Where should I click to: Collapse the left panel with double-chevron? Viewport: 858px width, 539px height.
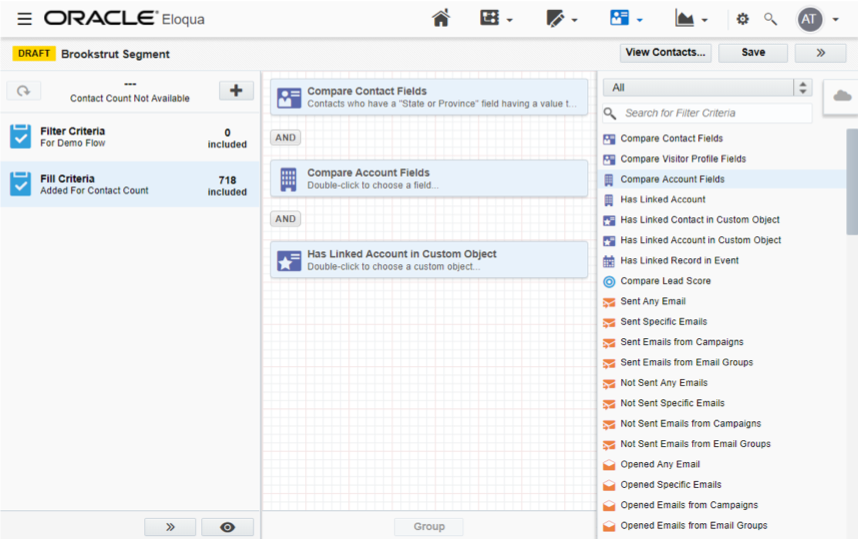170,527
